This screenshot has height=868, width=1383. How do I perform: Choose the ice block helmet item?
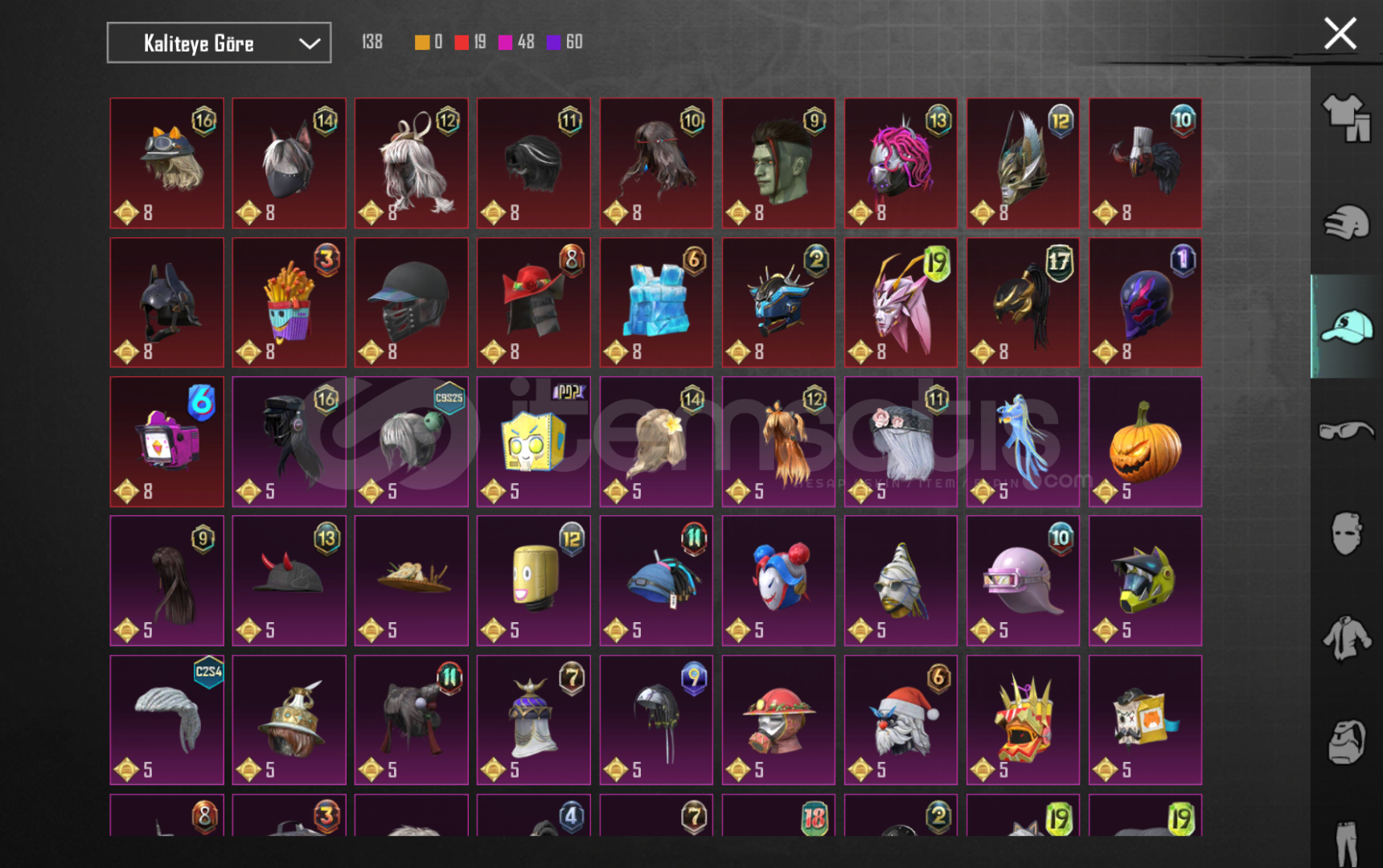pos(656,302)
